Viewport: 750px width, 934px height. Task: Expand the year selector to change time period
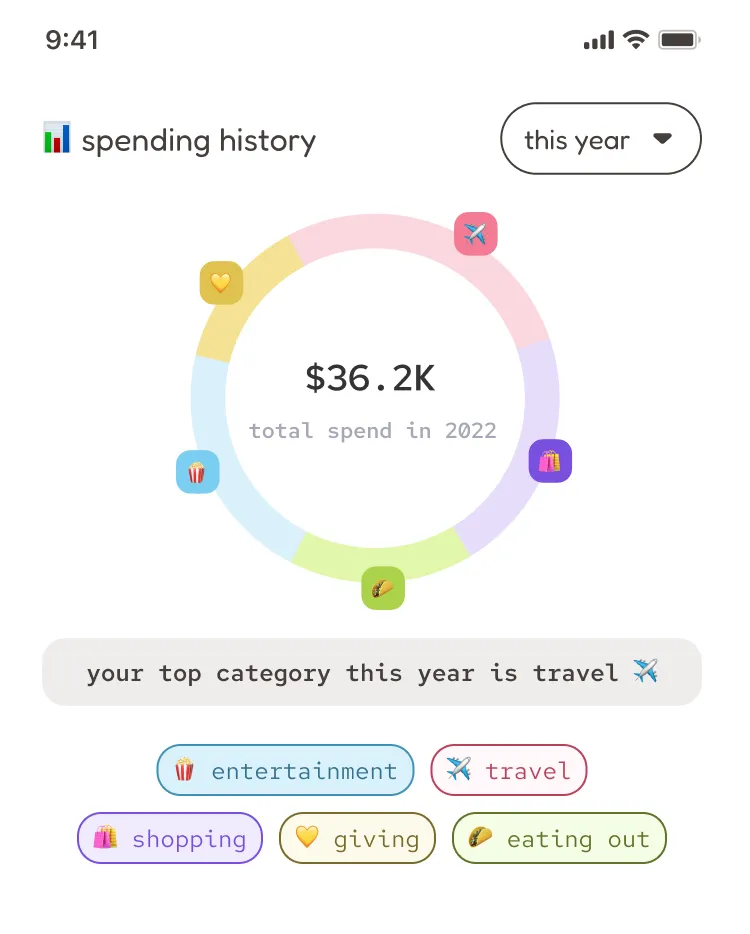(600, 139)
